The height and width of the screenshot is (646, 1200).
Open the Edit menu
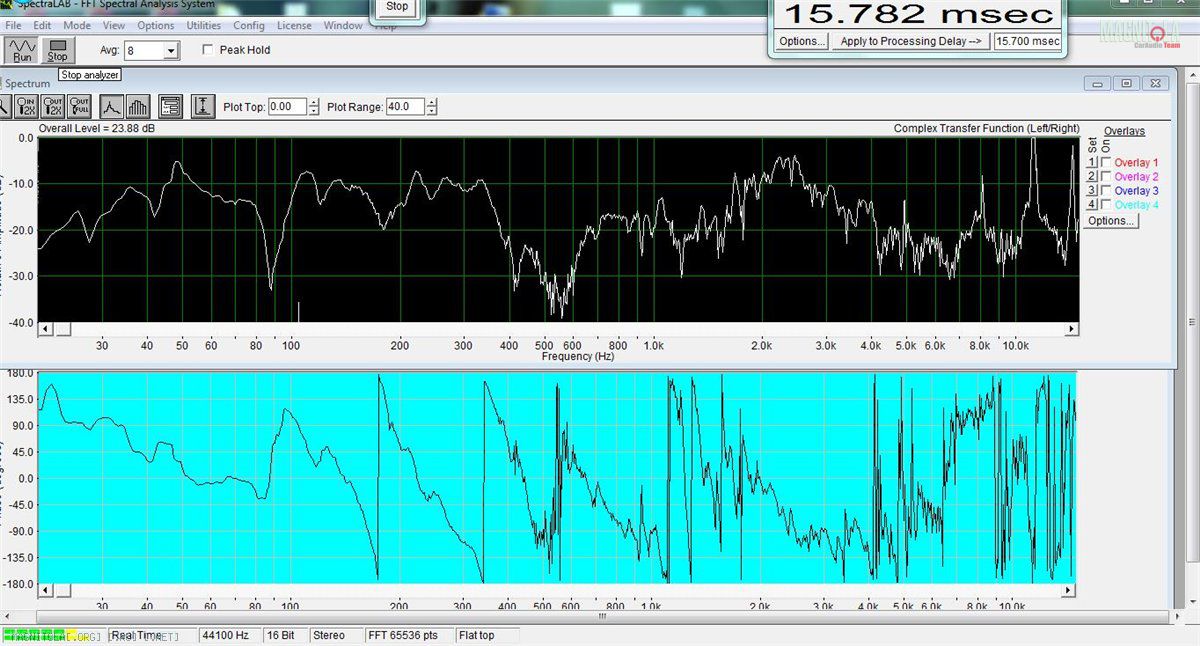point(42,25)
